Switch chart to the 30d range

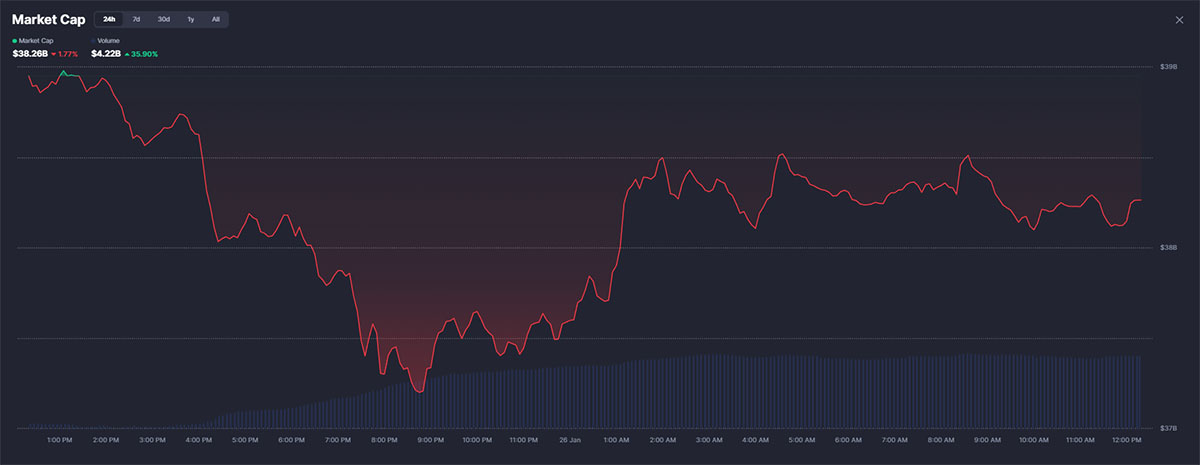pos(163,19)
